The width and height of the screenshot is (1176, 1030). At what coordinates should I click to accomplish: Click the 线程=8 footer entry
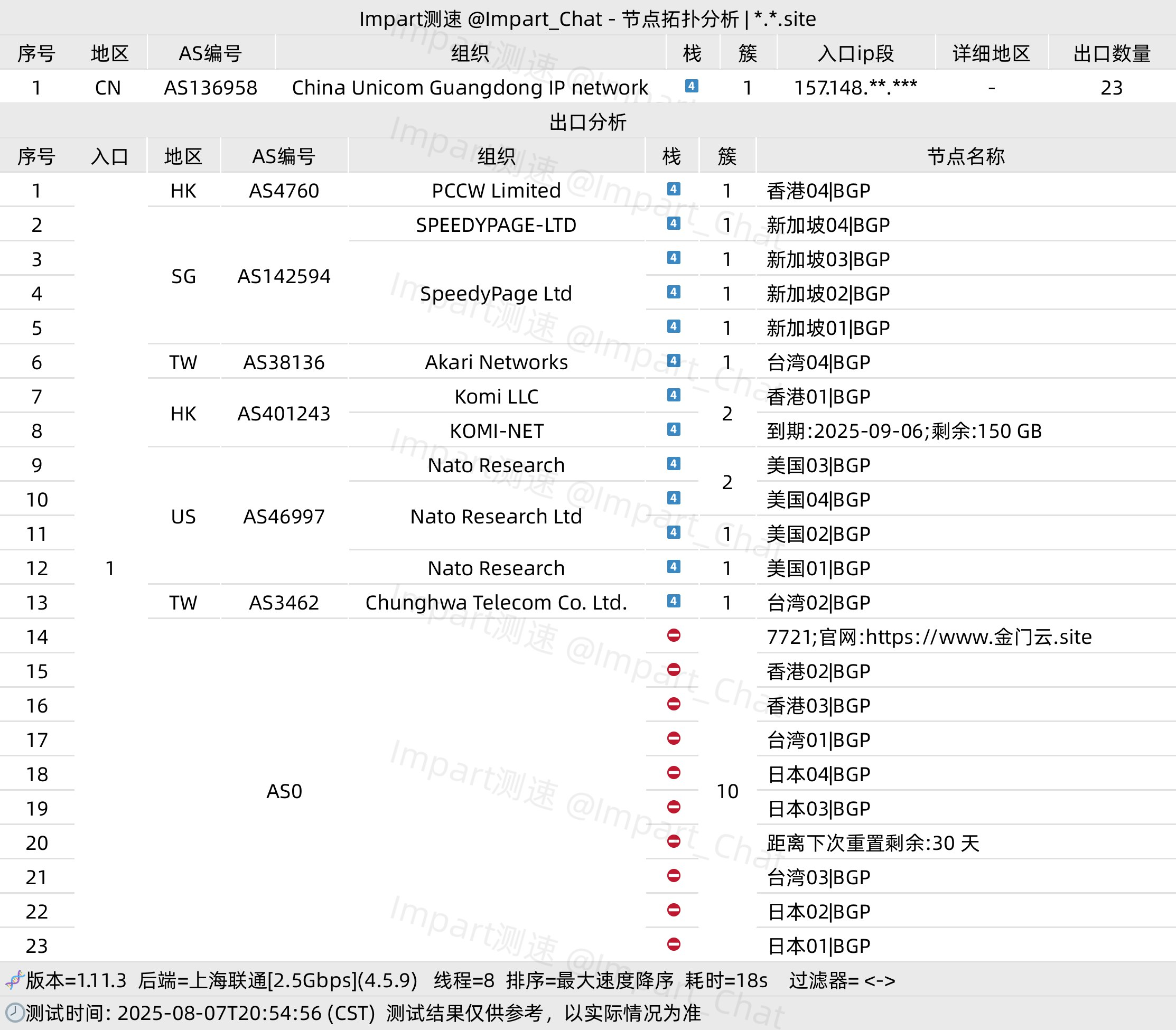point(464,980)
